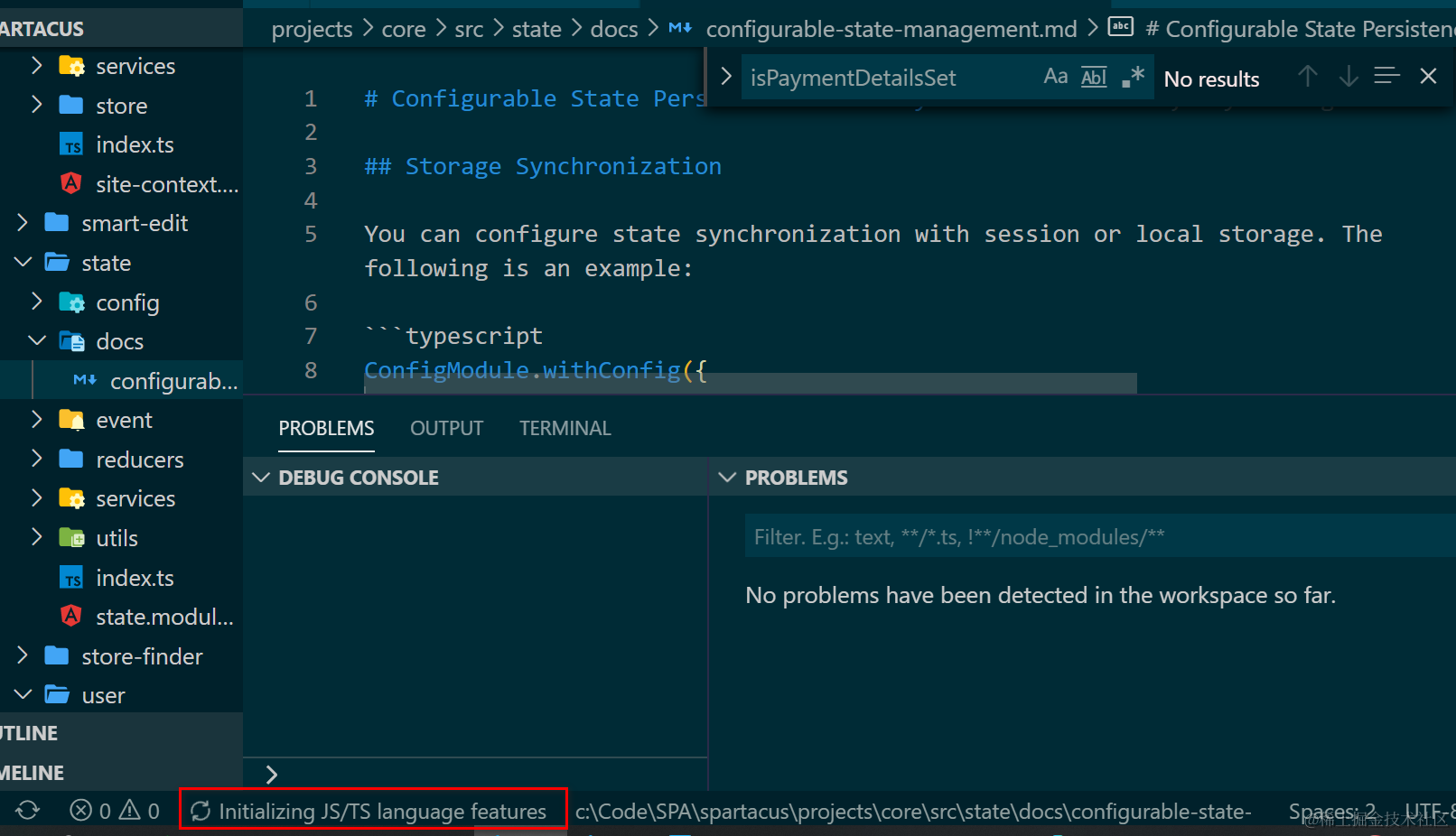The width and height of the screenshot is (1456, 836).
Task: Go to previous match arrow
Action: 1307,77
